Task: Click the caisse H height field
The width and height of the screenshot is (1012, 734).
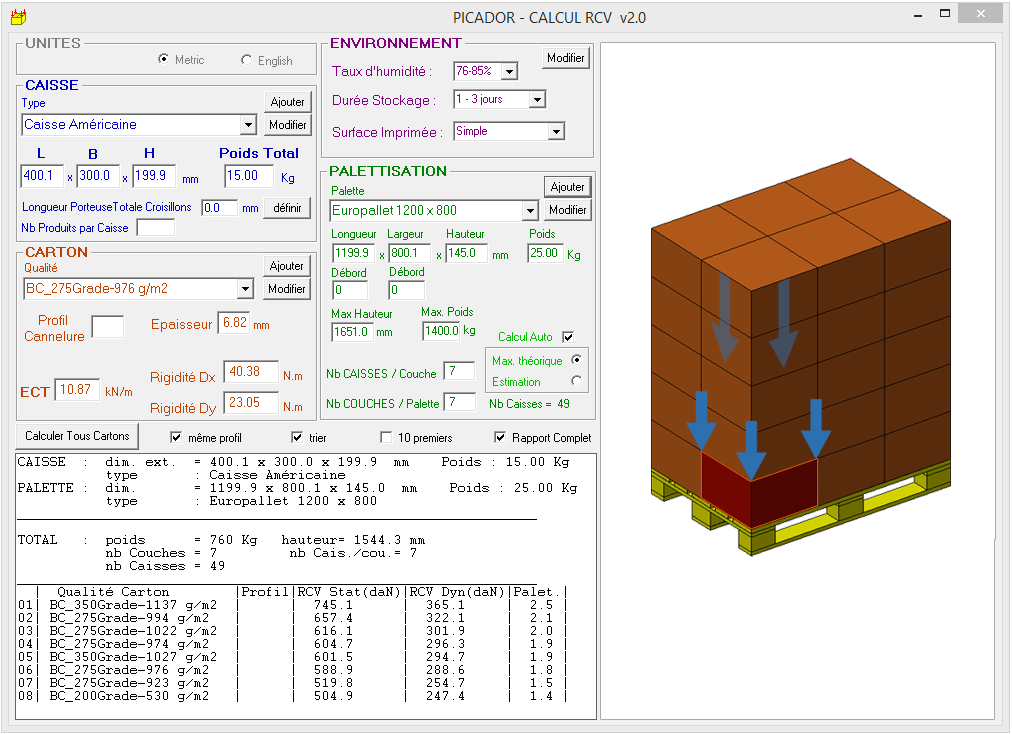Action: pos(154,176)
